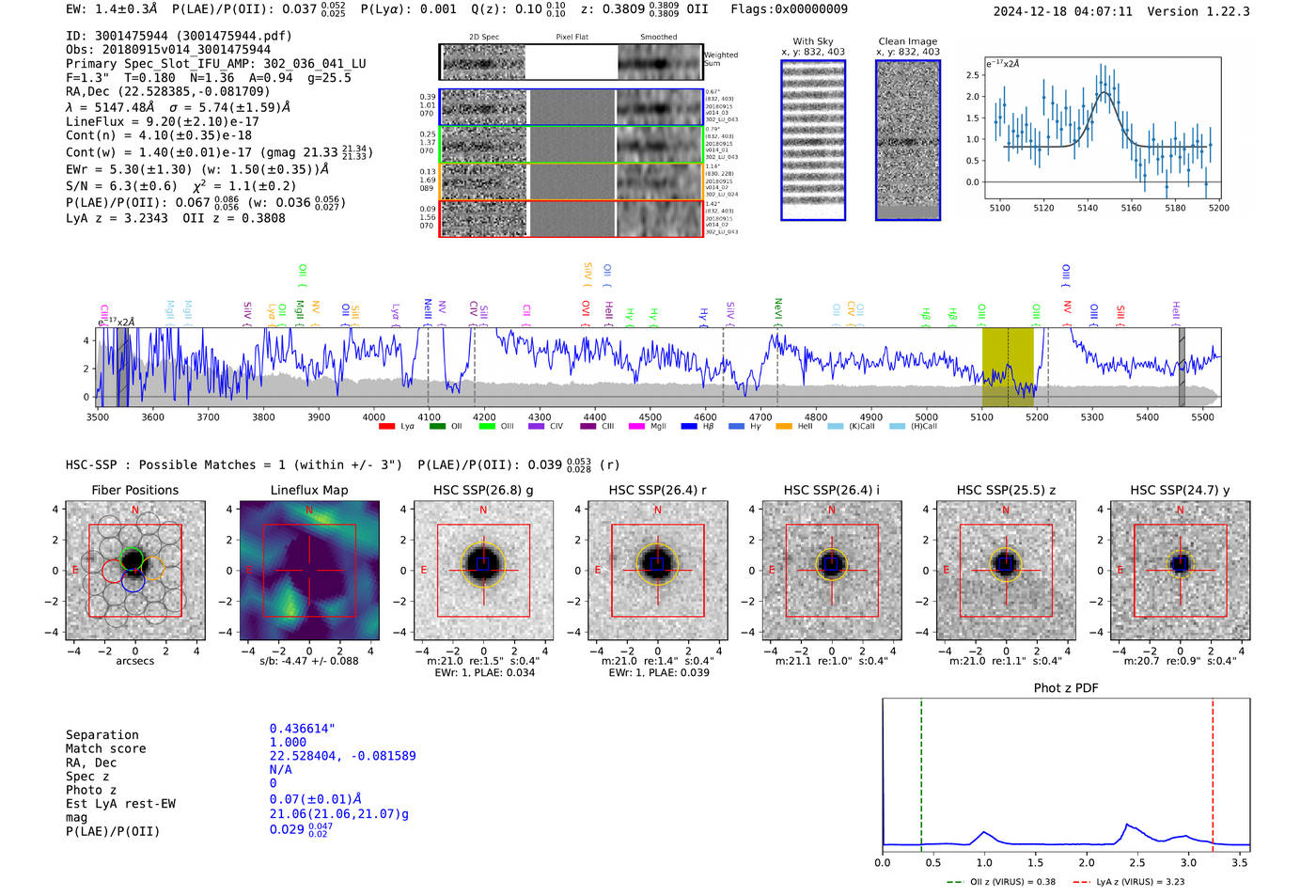The width and height of the screenshot is (1316, 896).
Task: Select the Lineflux Map panel
Action: click(x=309, y=571)
